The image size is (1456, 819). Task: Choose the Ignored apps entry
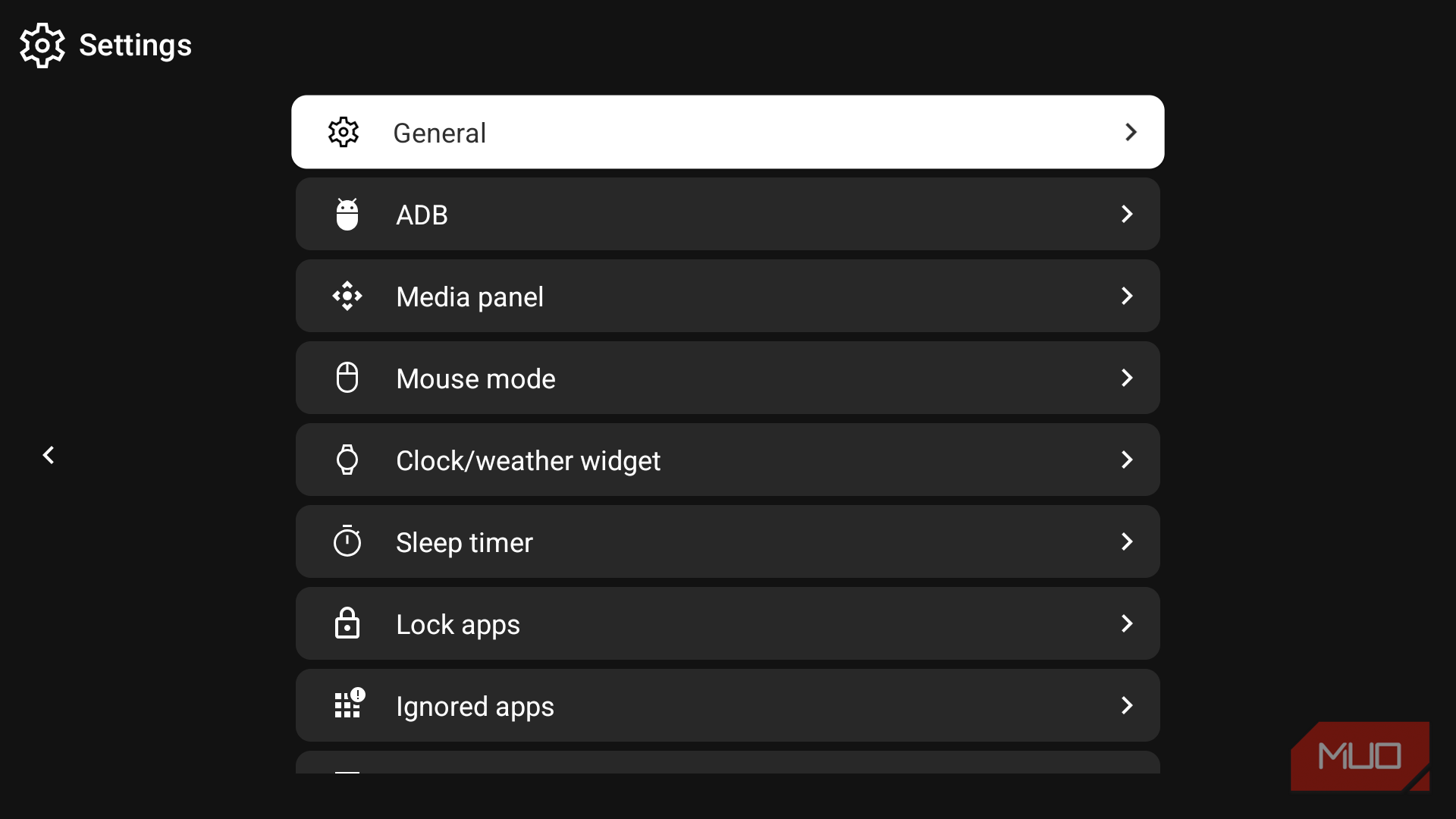click(728, 705)
